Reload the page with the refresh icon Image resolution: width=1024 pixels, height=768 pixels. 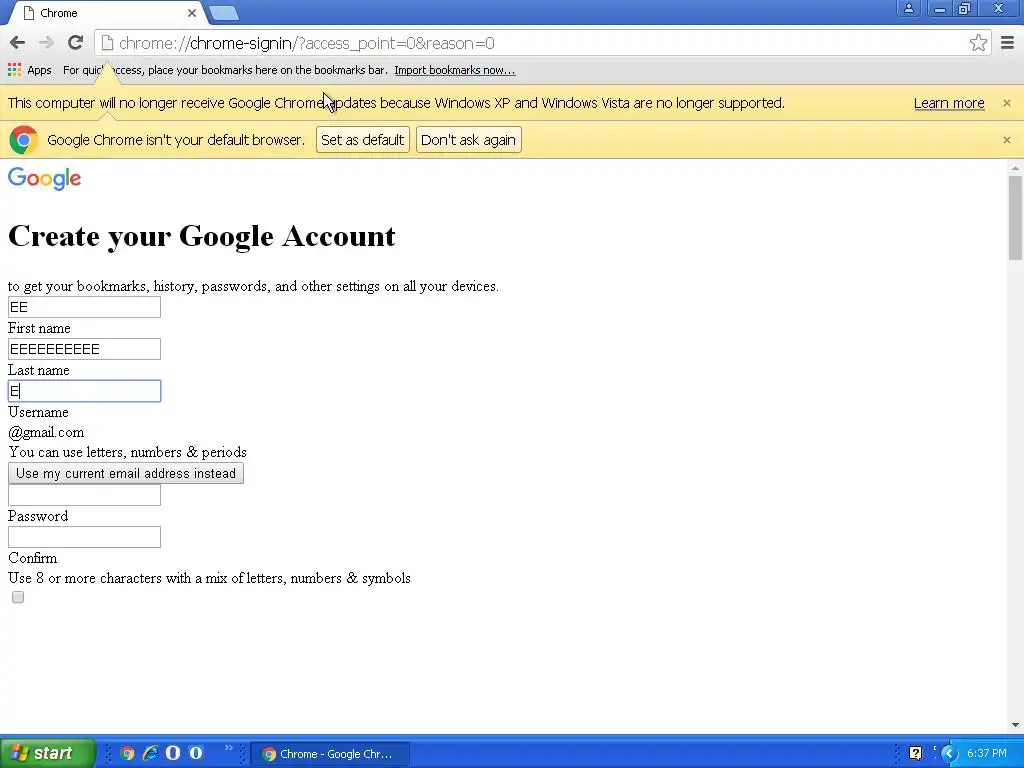click(x=75, y=43)
